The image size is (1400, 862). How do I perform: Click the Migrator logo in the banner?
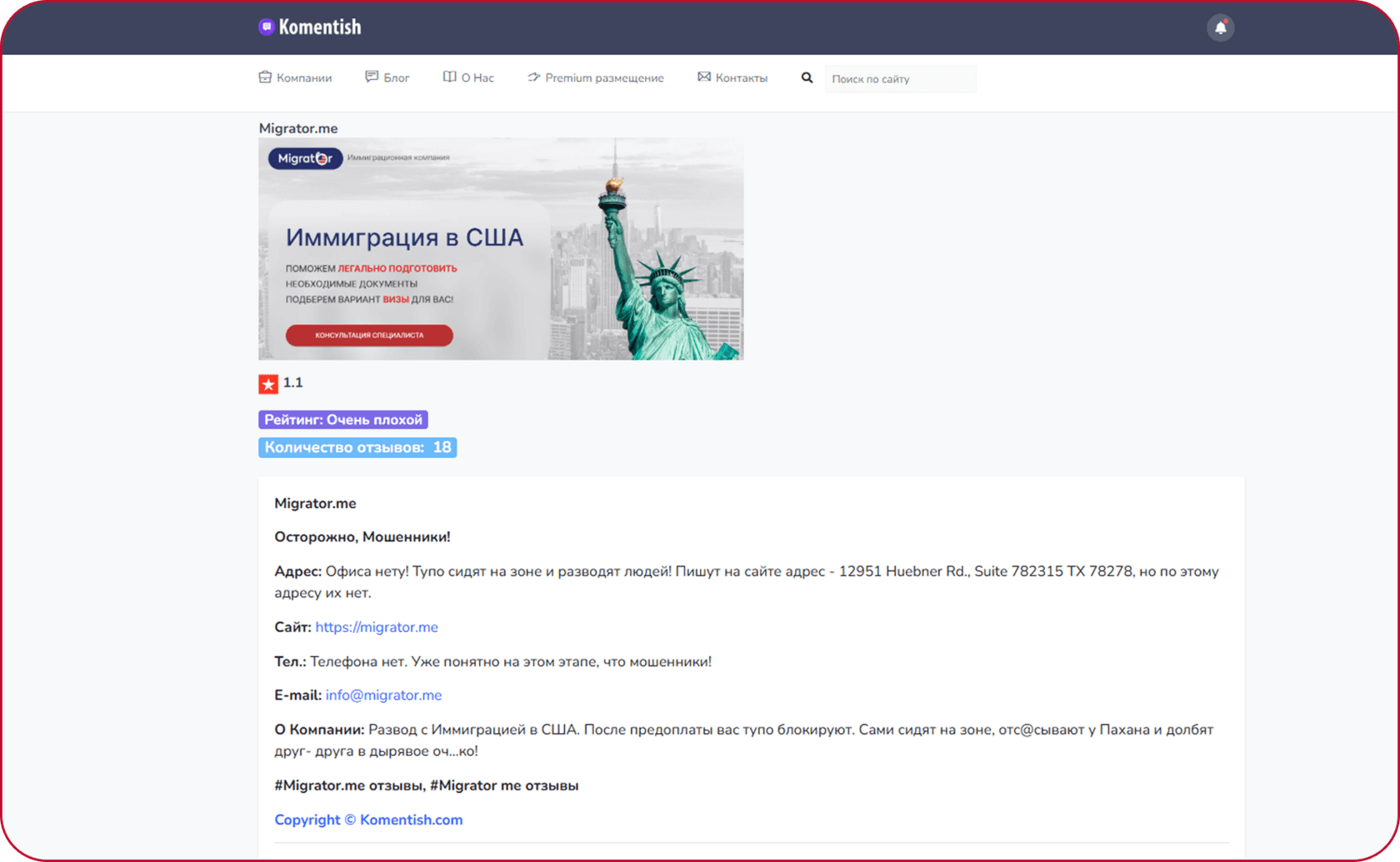pyautogui.click(x=305, y=158)
